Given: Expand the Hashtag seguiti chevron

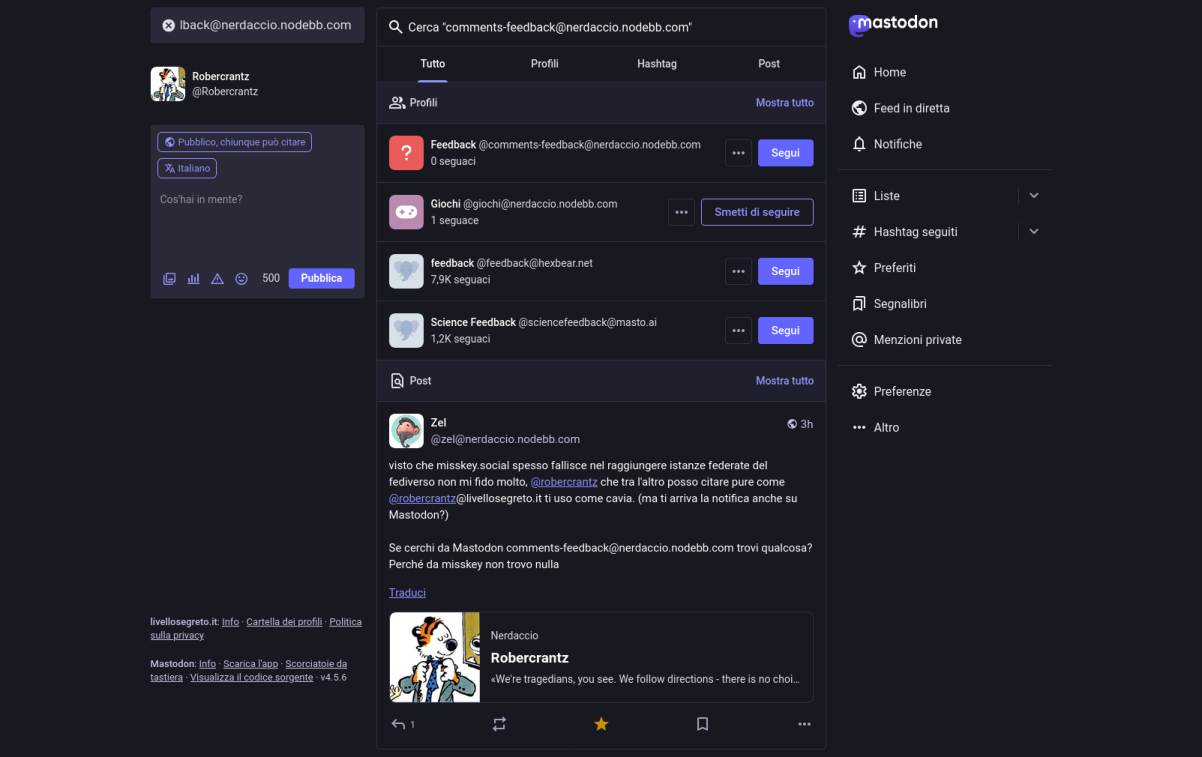Looking at the screenshot, I should (1034, 232).
